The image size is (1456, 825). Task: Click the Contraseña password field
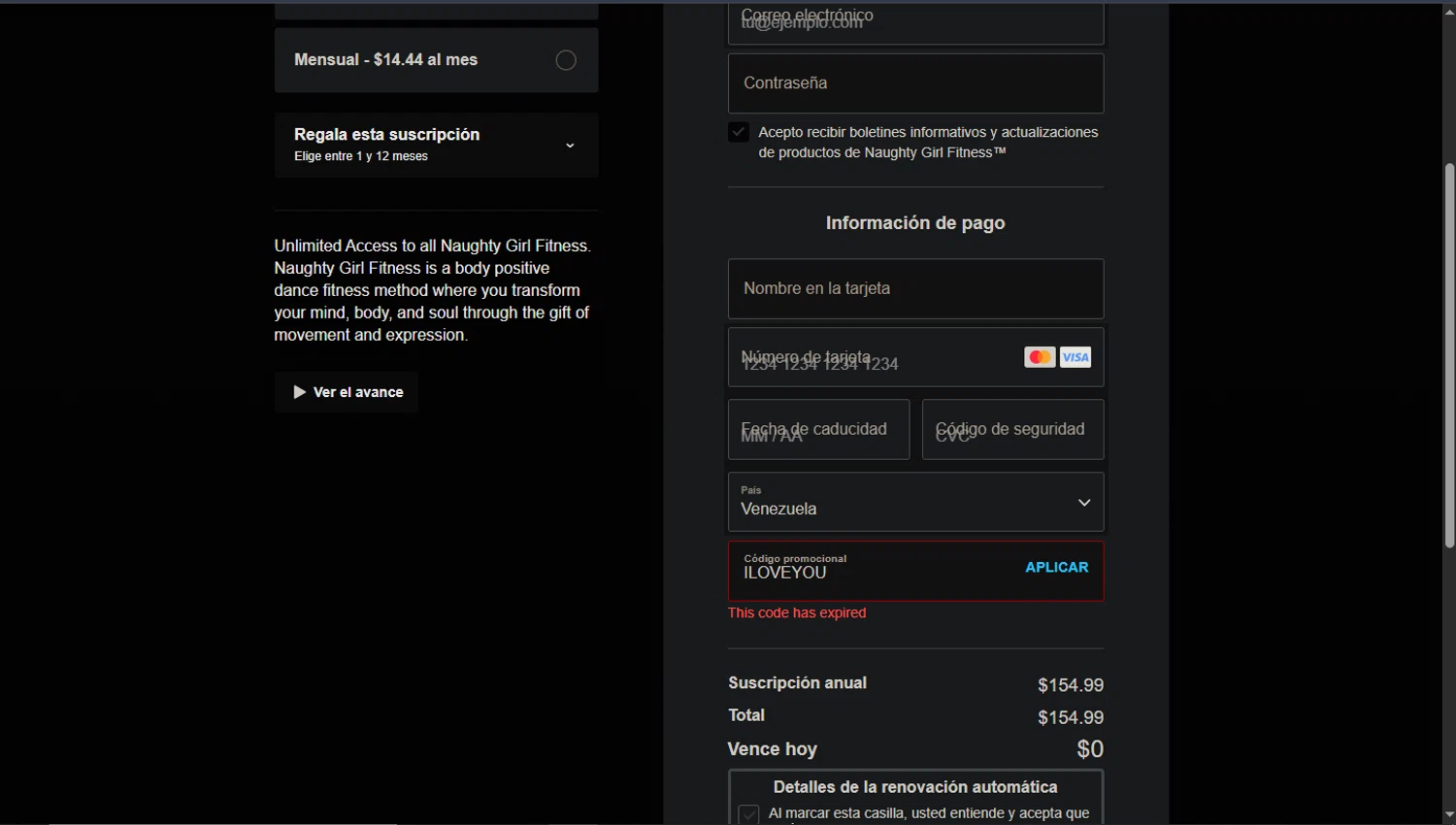point(914,83)
